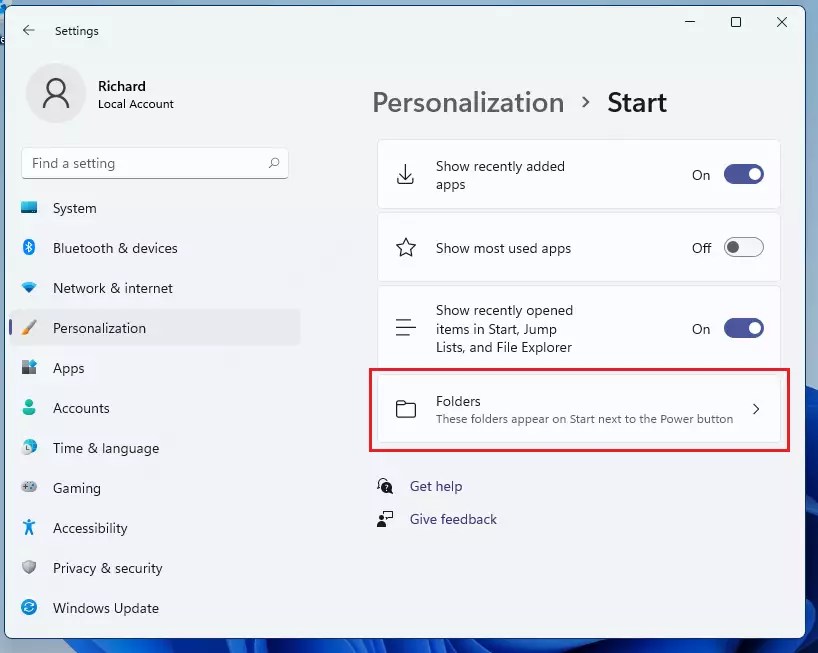
Task: Minimize the Settings window
Action: 690,22
